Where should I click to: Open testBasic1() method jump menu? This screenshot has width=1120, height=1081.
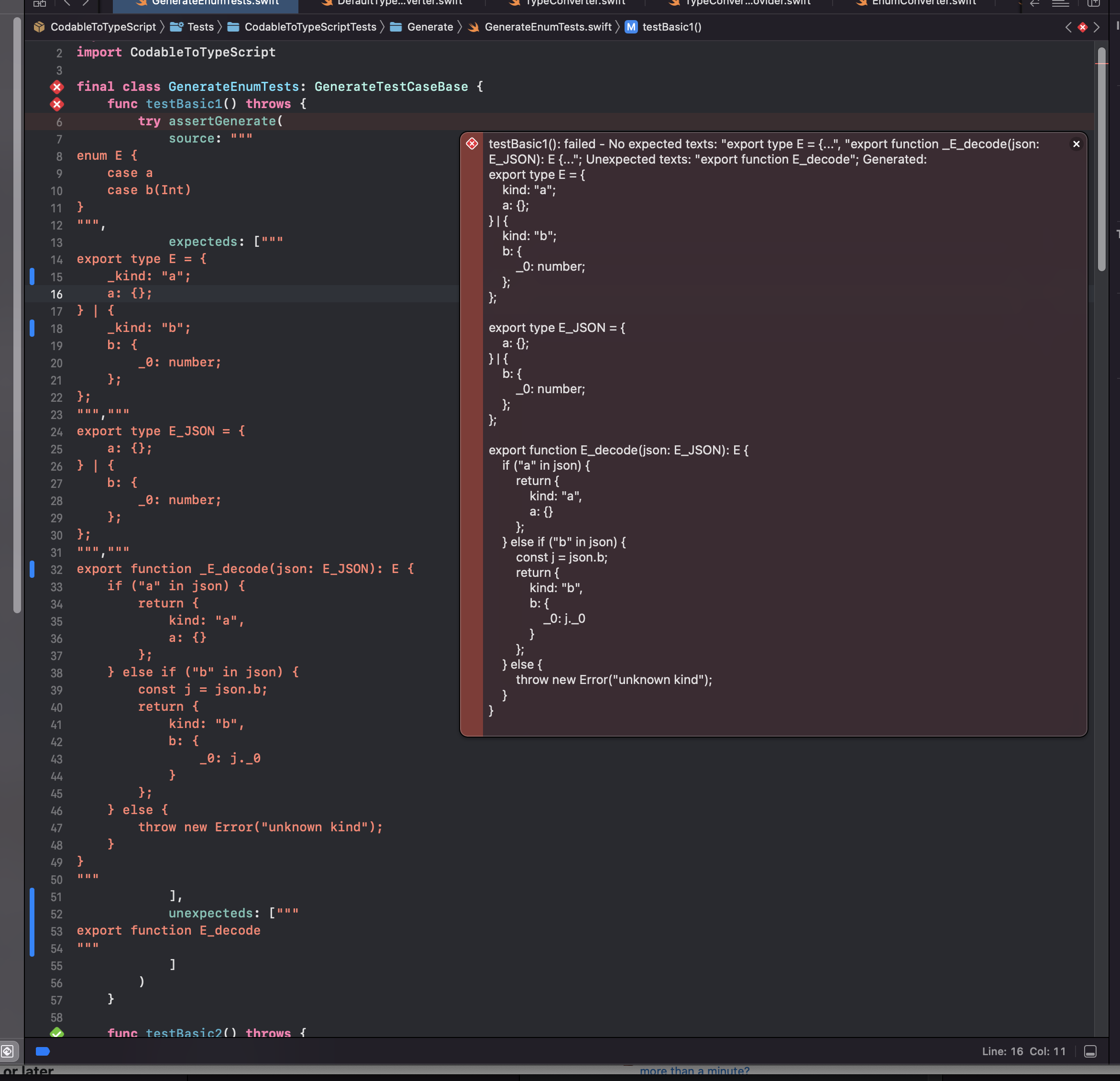[671, 27]
